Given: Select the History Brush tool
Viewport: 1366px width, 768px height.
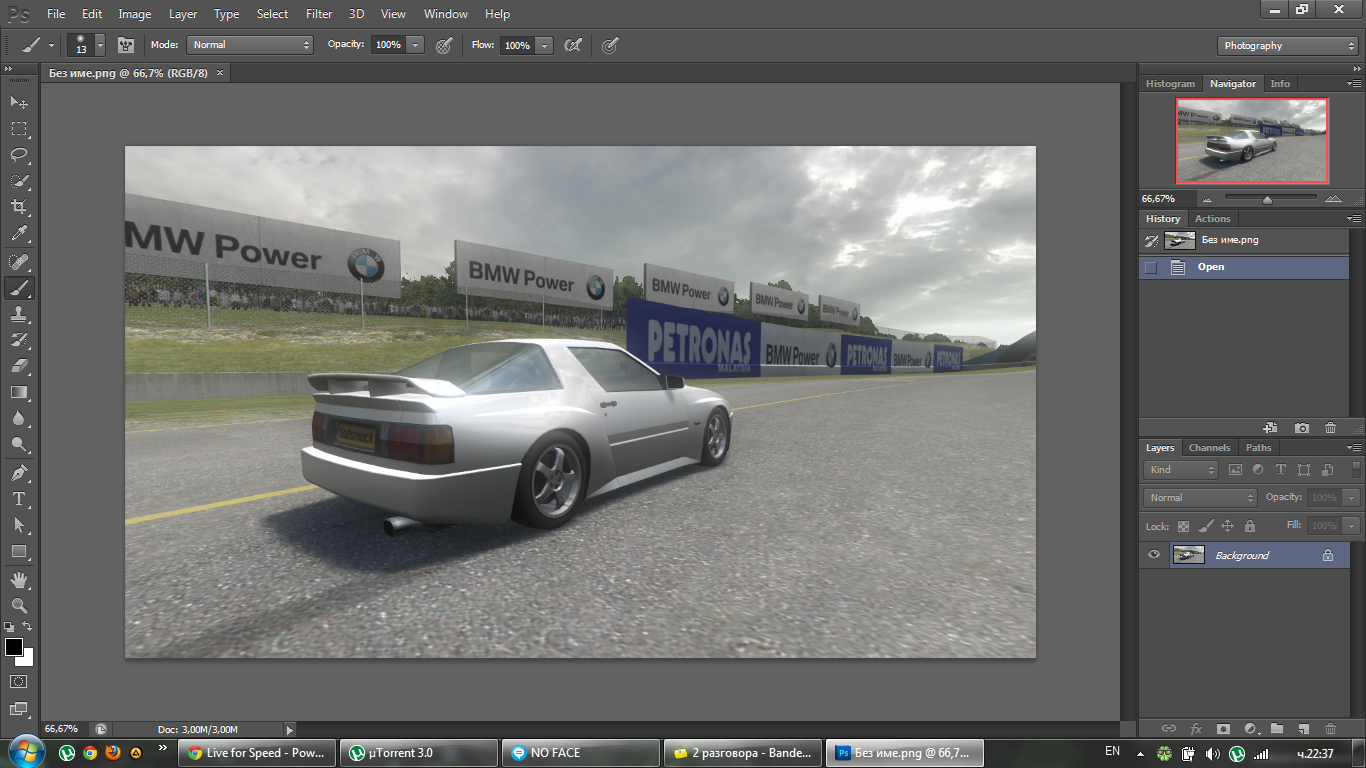Looking at the screenshot, I should 19,340.
